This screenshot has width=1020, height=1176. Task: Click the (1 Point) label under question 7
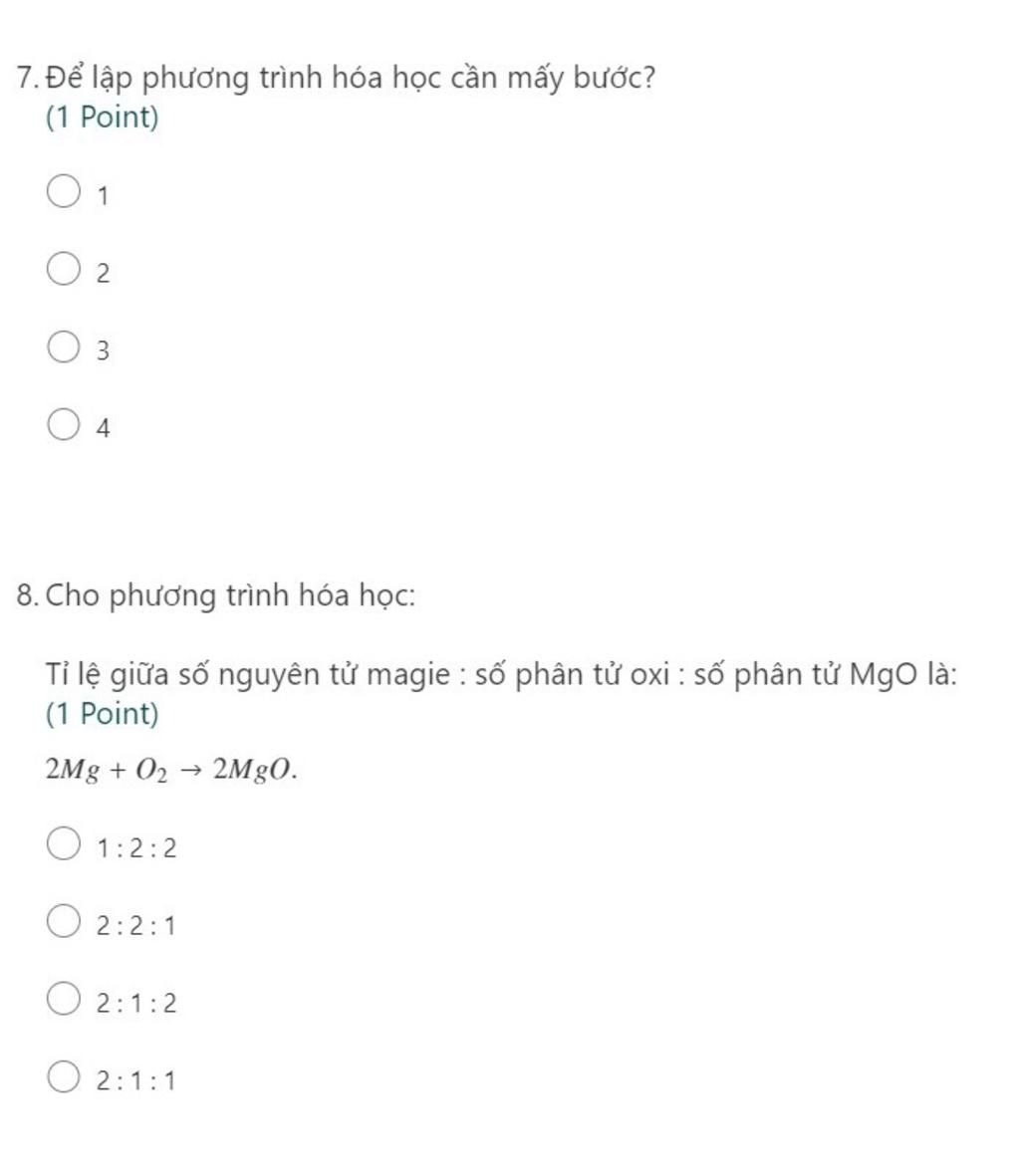point(102,117)
